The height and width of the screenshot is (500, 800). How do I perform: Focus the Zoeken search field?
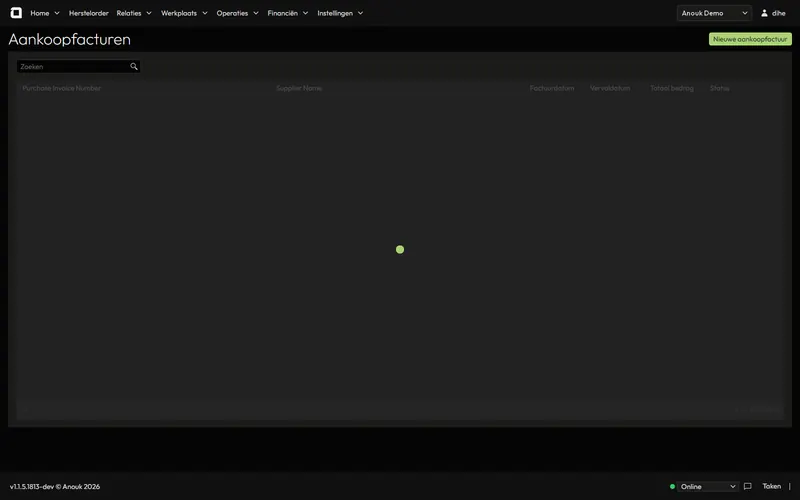coord(78,66)
